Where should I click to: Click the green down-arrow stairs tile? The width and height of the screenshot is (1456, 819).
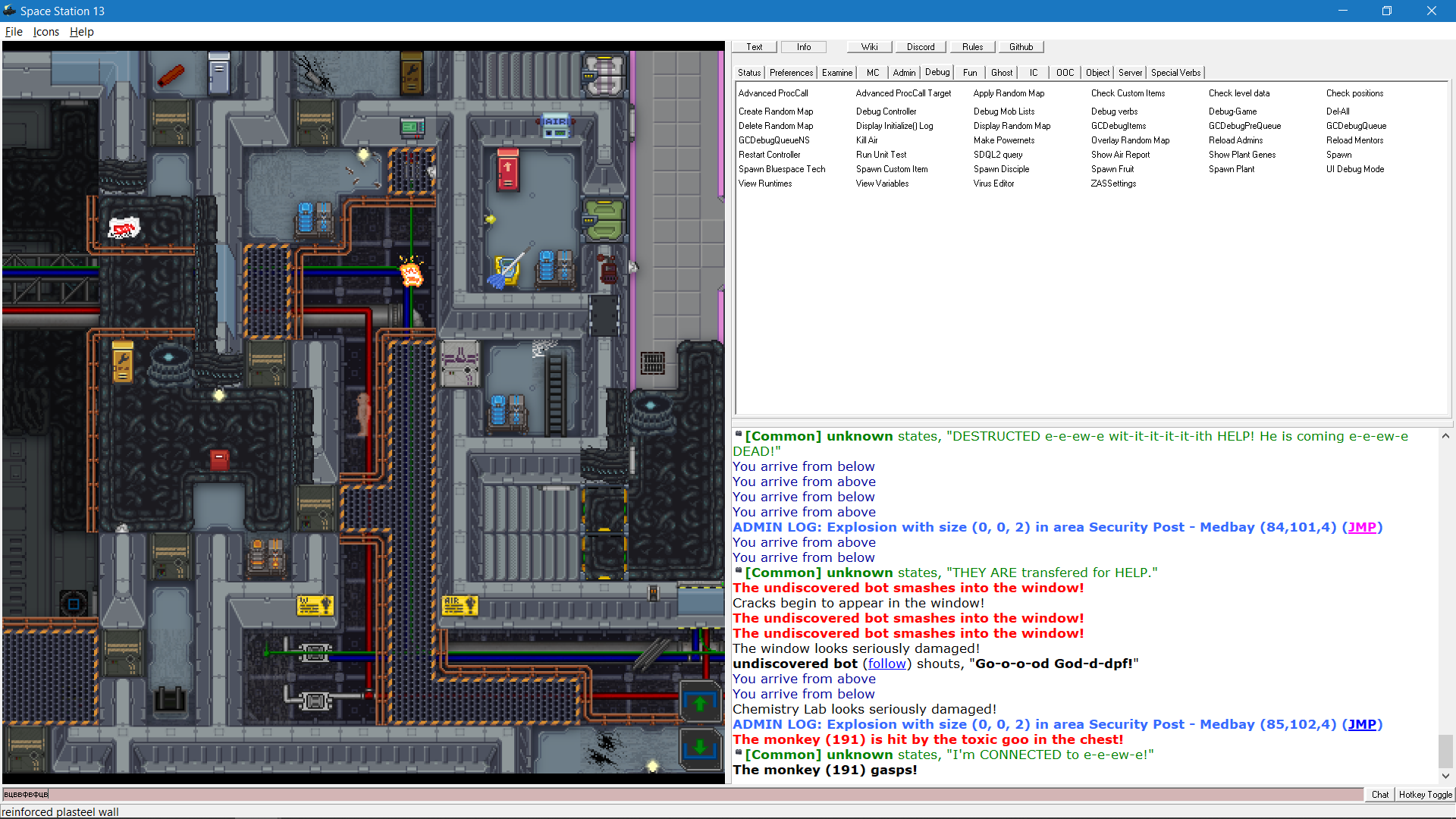click(x=699, y=748)
